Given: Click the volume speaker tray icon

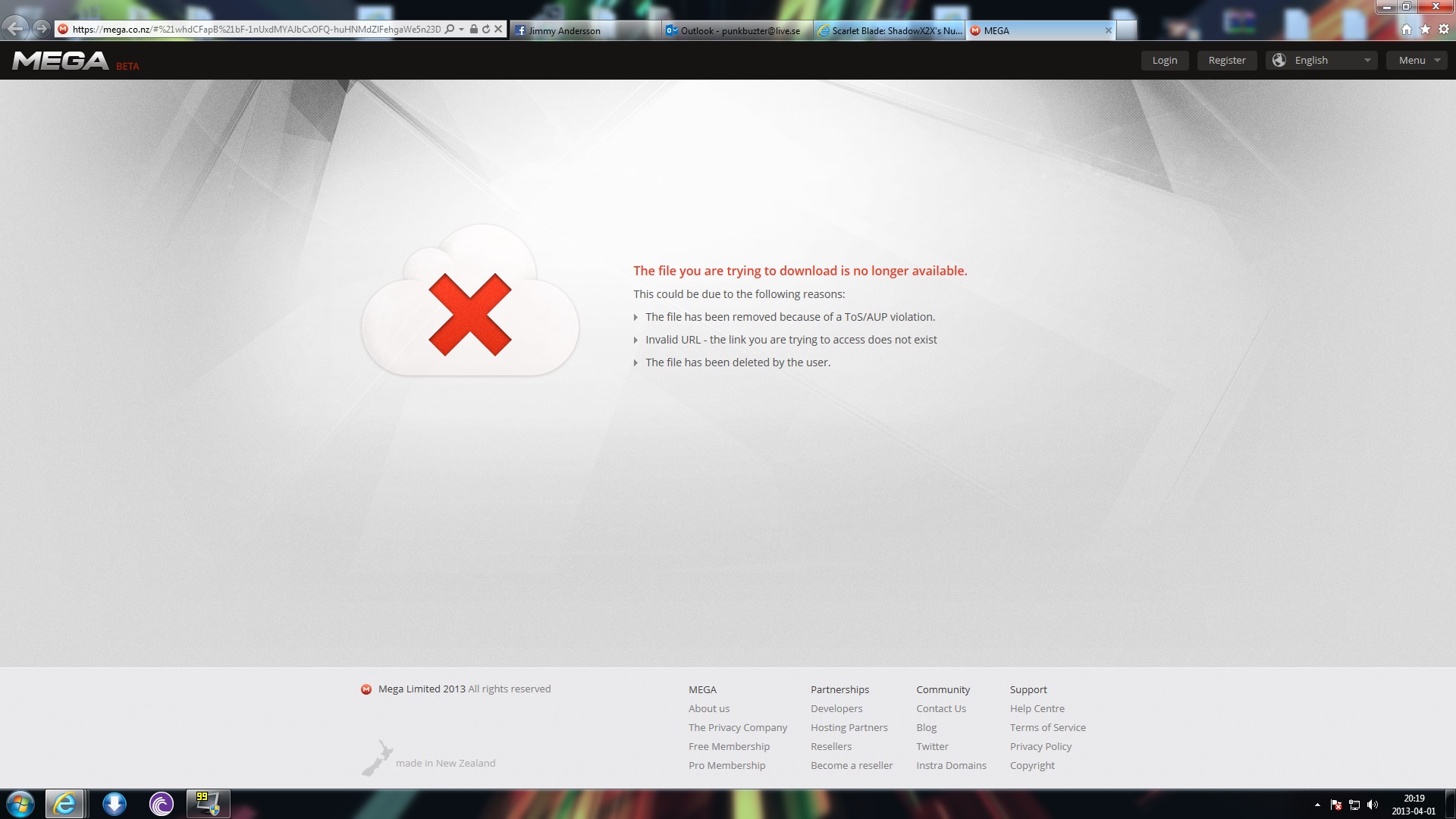Looking at the screenshot, I should click(x=1373, y=805).
